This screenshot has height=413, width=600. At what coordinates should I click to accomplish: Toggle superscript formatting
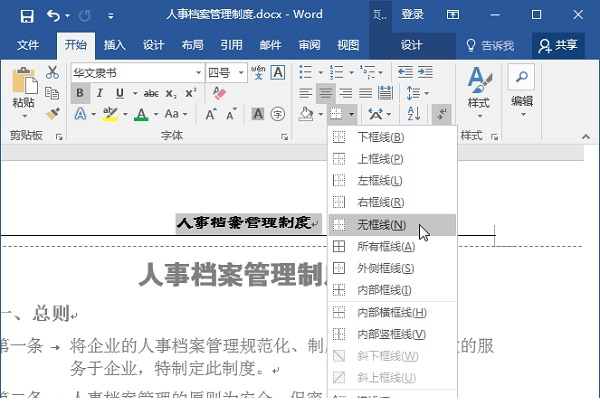pos(191,93)
